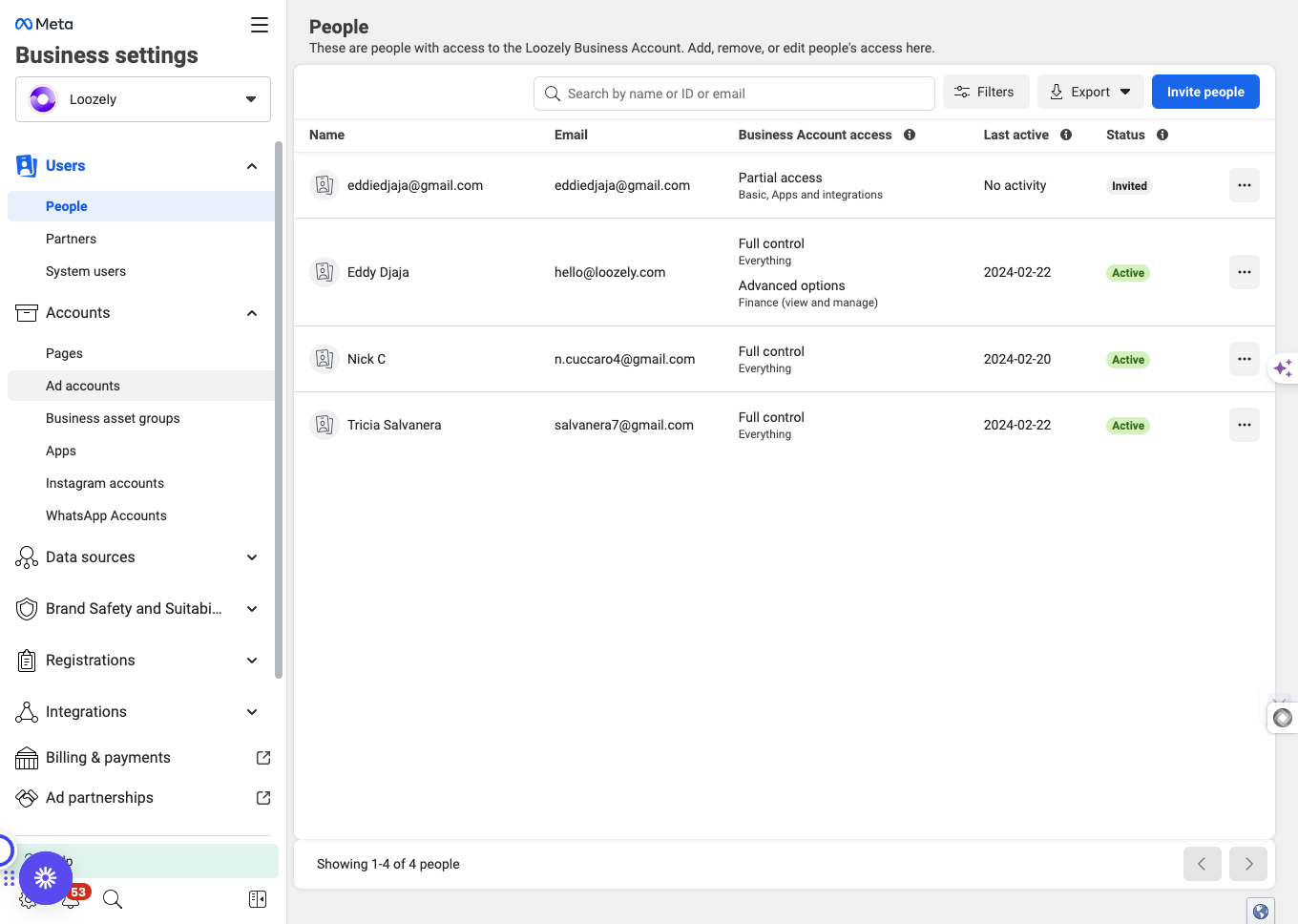
Task: Click the globe icon at bottom right
Action: click(1261, 911)
